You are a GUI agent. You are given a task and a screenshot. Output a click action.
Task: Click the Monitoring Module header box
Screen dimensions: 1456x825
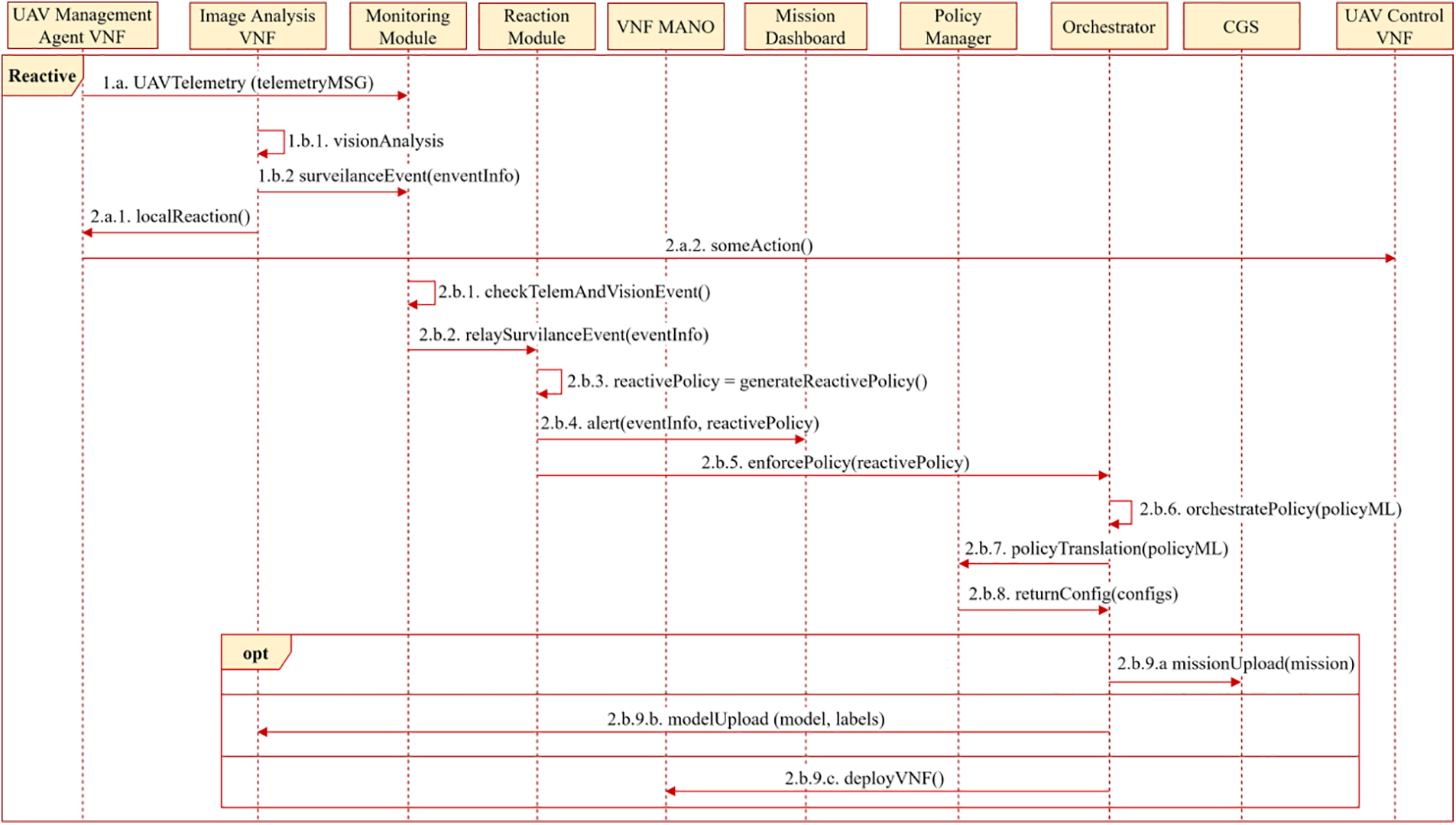[x=408, y=26]
